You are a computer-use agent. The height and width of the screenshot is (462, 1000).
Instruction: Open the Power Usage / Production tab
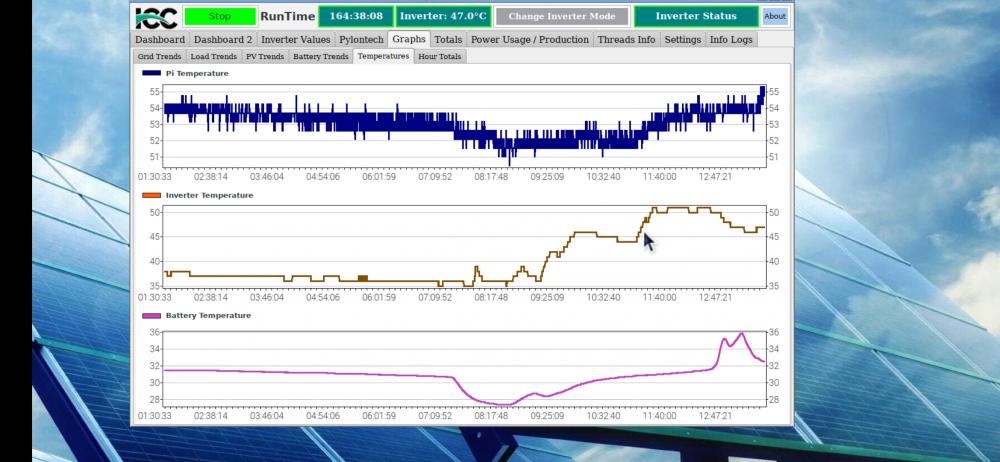pos(530,40)
